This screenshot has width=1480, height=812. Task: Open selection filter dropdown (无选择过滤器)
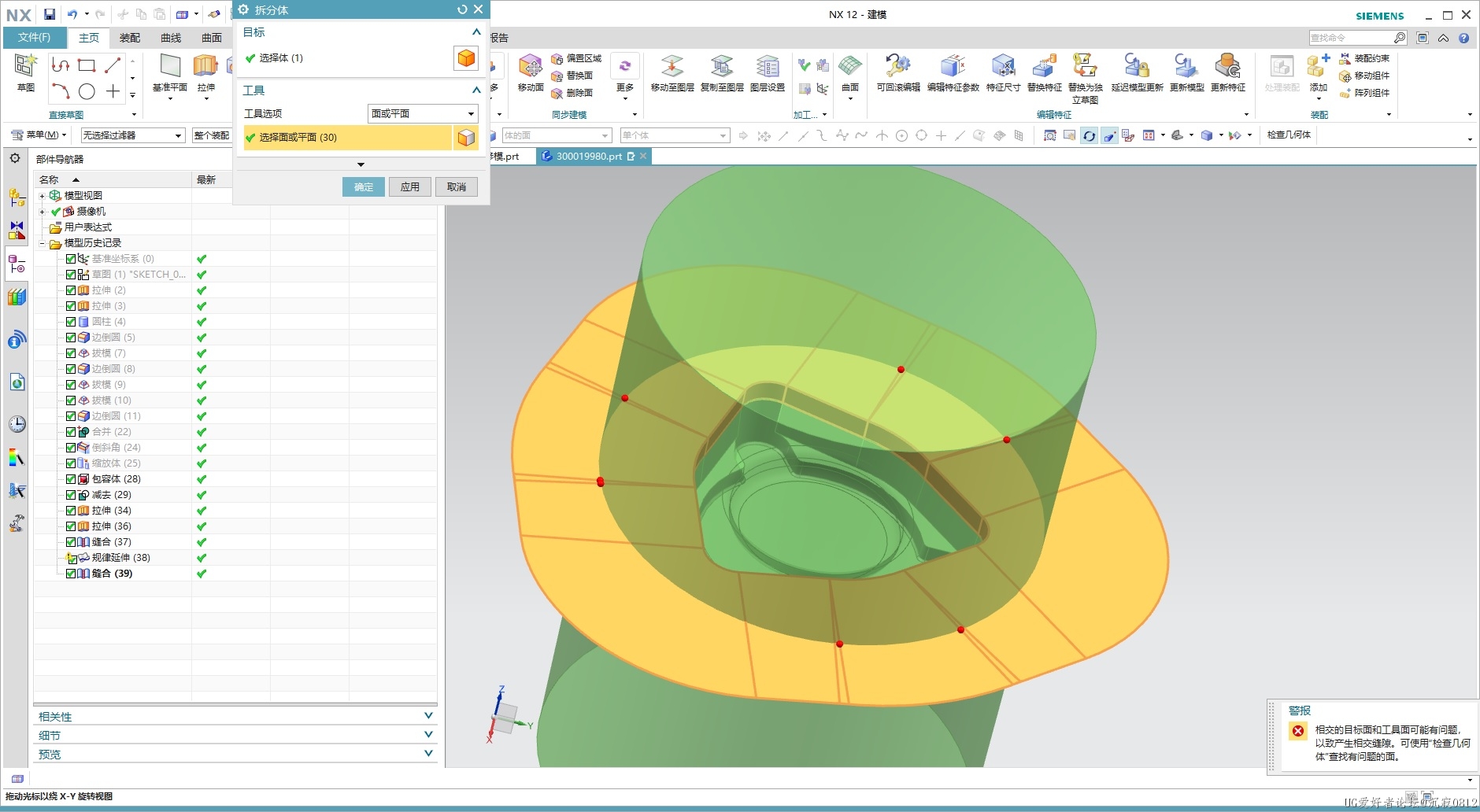(133, 135)
